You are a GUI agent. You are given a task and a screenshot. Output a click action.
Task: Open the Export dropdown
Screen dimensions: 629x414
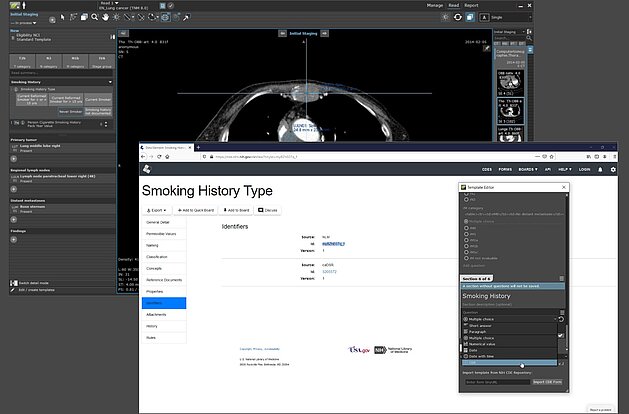pos(157,210)
